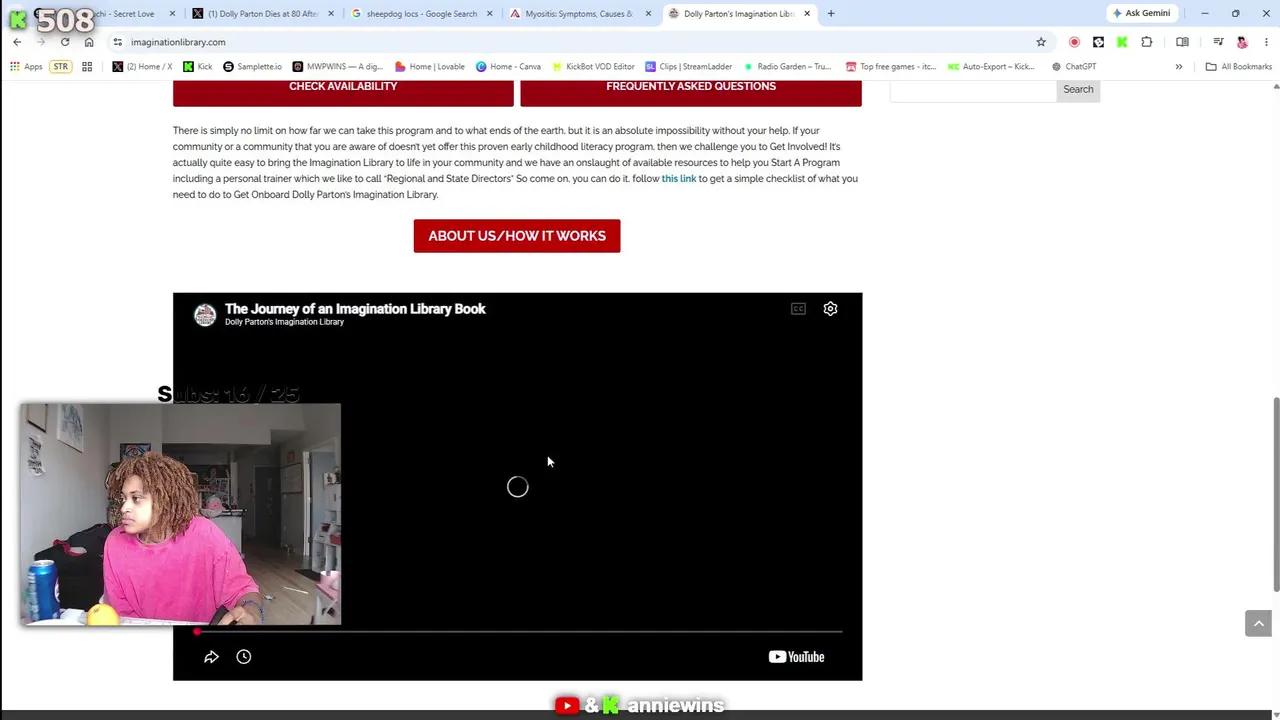This screenshot has width=1280, height=720.
Task: Open the video title link
Action: click(355, 309)
